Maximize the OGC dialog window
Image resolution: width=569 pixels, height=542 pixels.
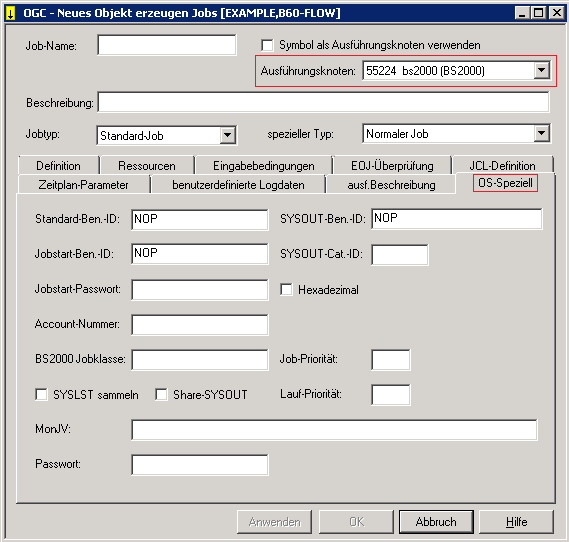(539, 13)
